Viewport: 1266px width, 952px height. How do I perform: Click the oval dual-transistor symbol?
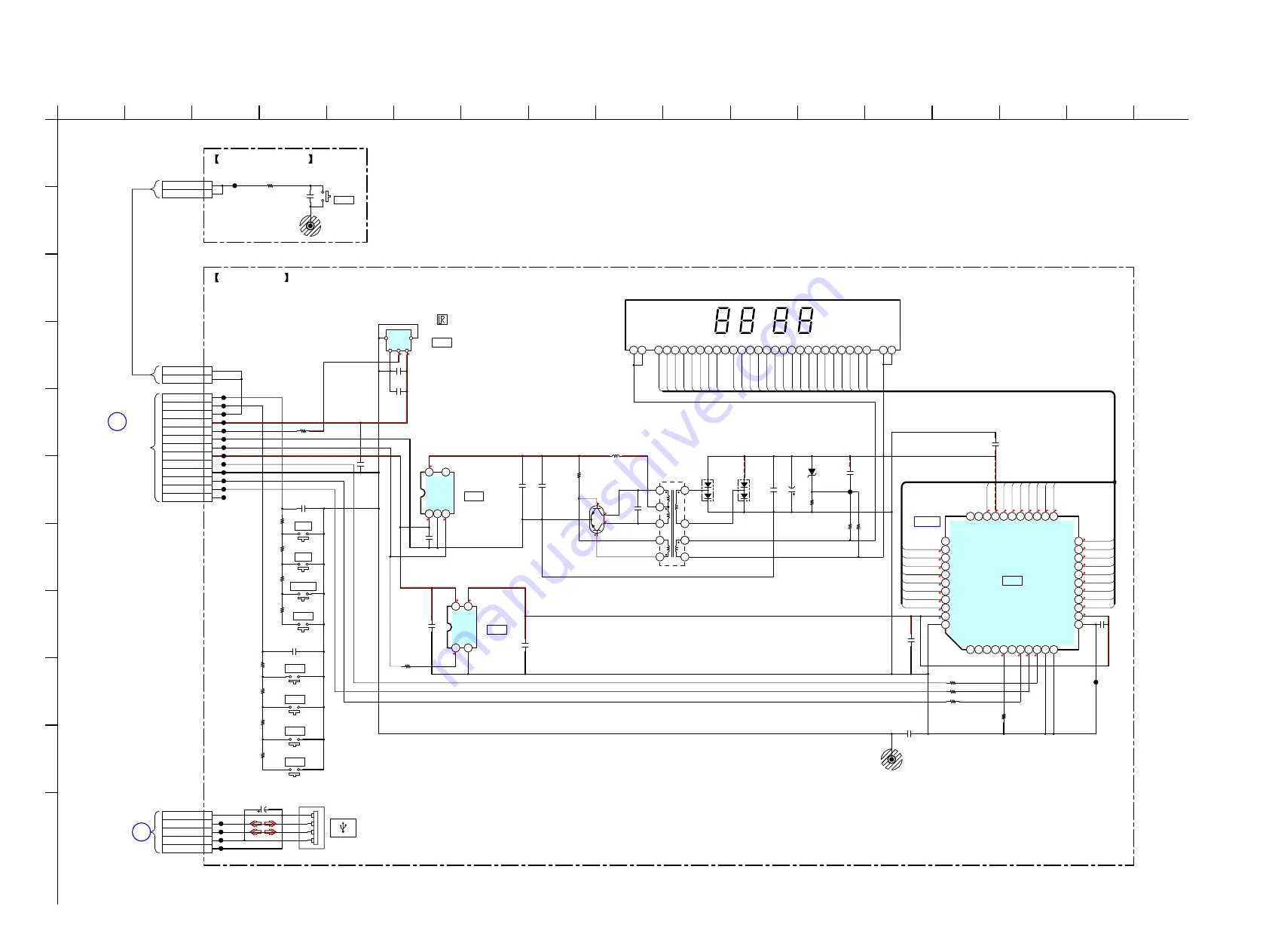(597, 519)
